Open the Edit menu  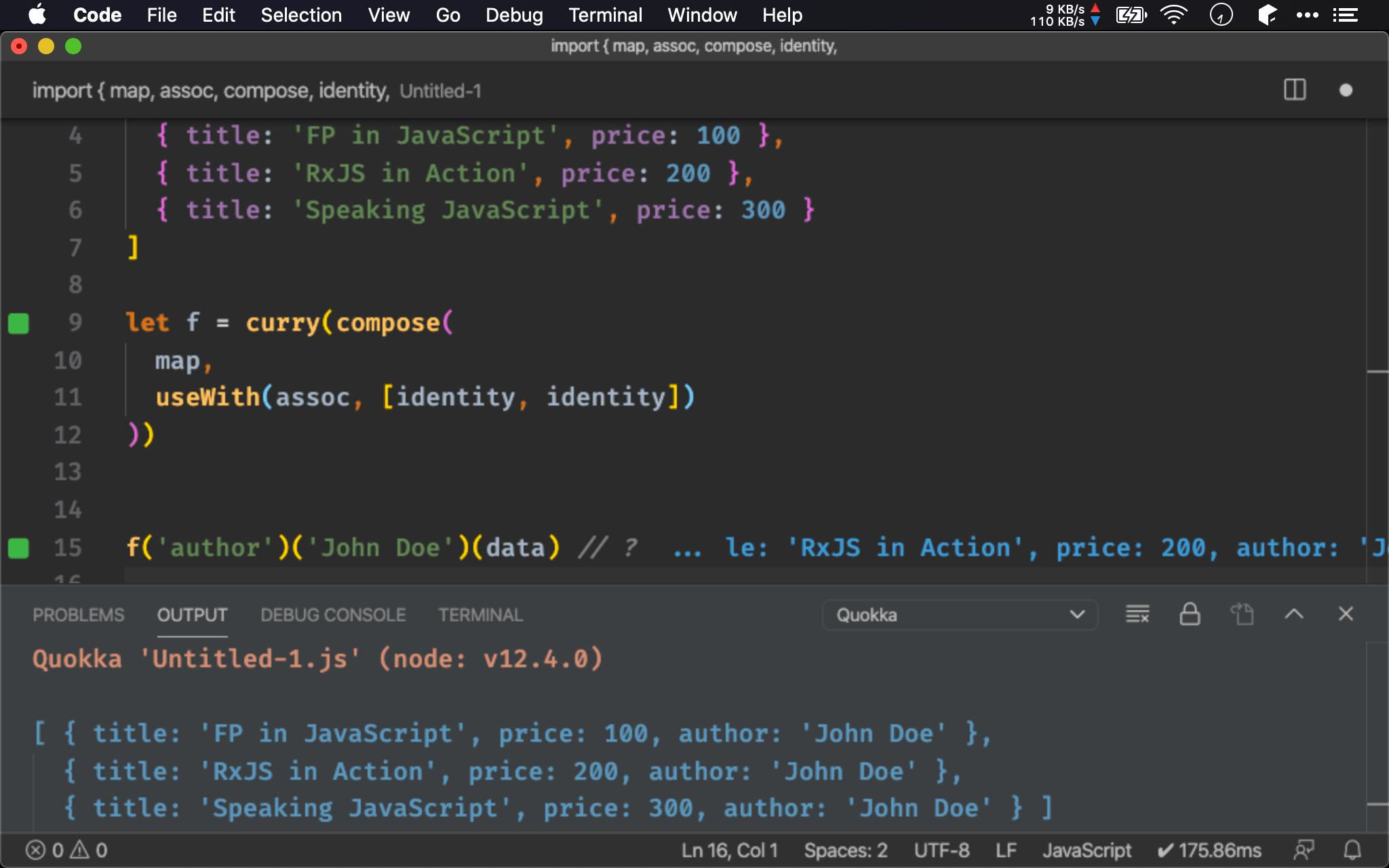(218, 15)
